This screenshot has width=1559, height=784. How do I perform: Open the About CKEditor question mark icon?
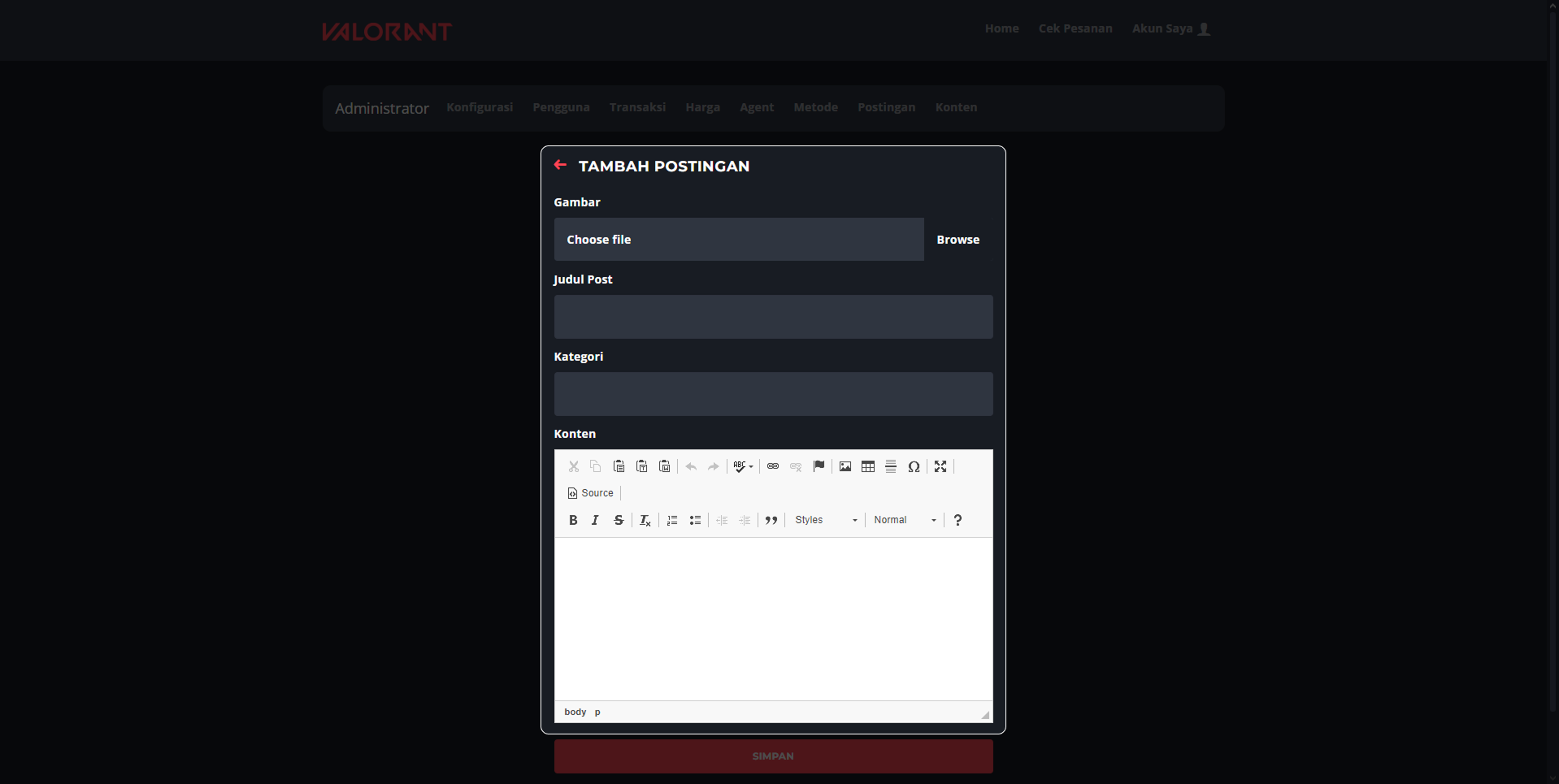(958, 520)
